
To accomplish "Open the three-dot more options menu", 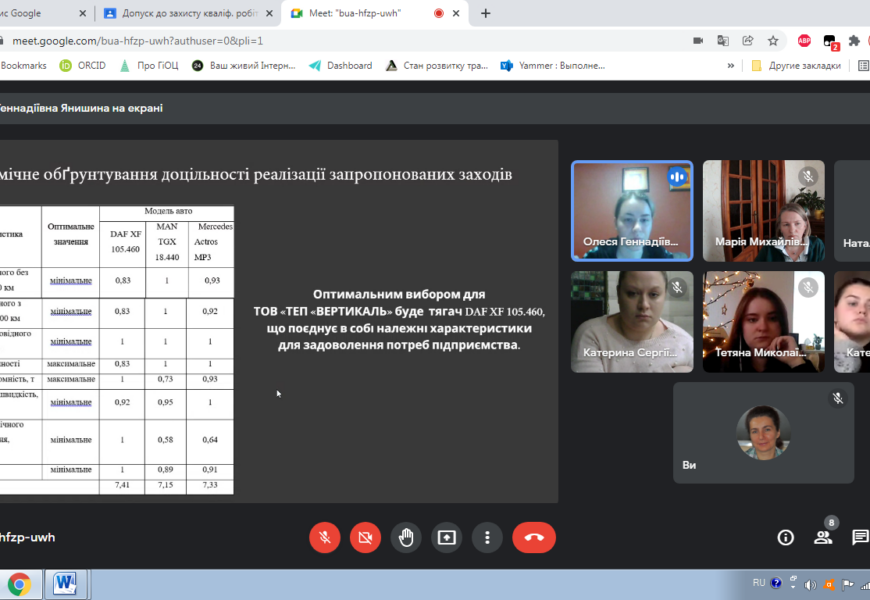I will tap(487, 537).
